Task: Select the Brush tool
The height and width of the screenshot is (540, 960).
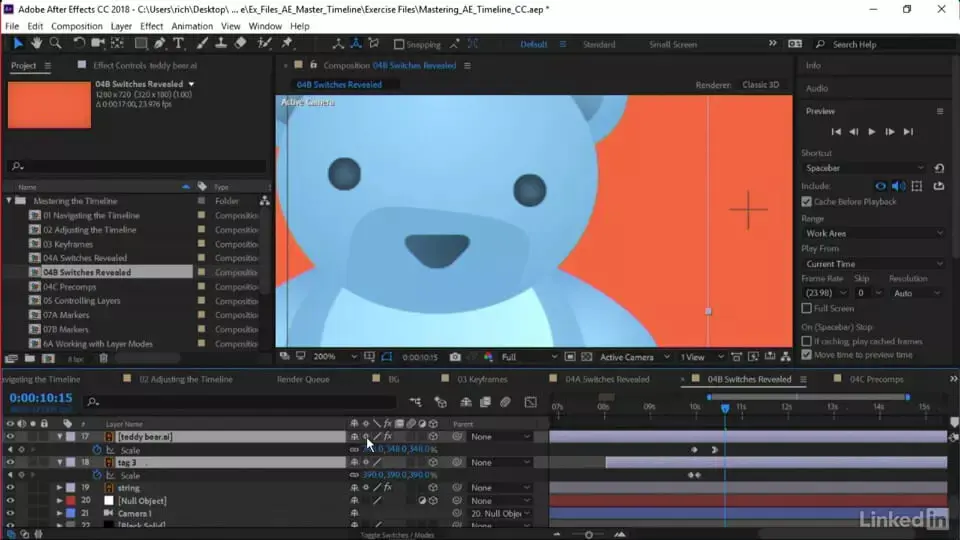Action: (201, 43)
